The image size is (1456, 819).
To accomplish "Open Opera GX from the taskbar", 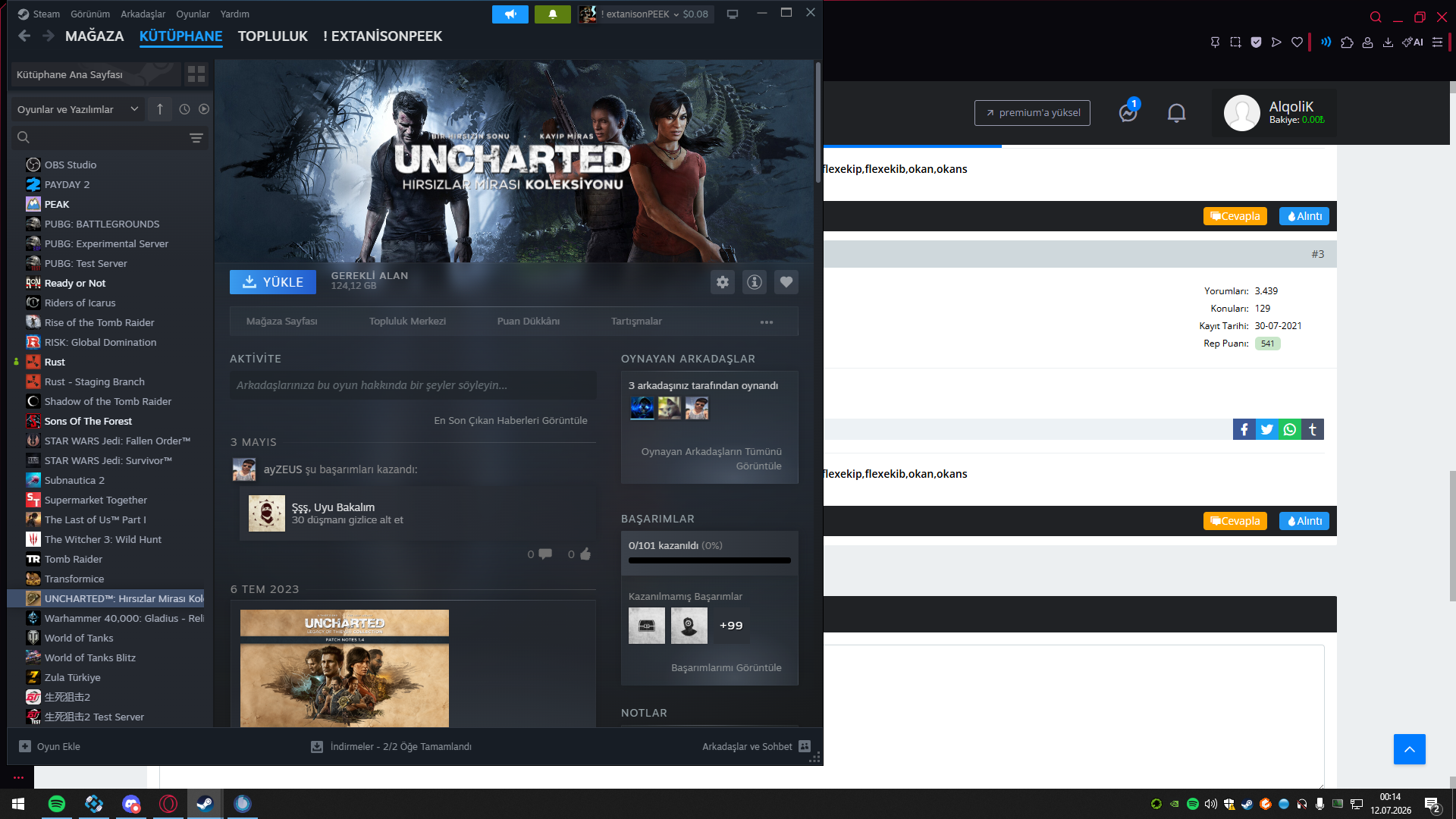I will click(168, 804).
